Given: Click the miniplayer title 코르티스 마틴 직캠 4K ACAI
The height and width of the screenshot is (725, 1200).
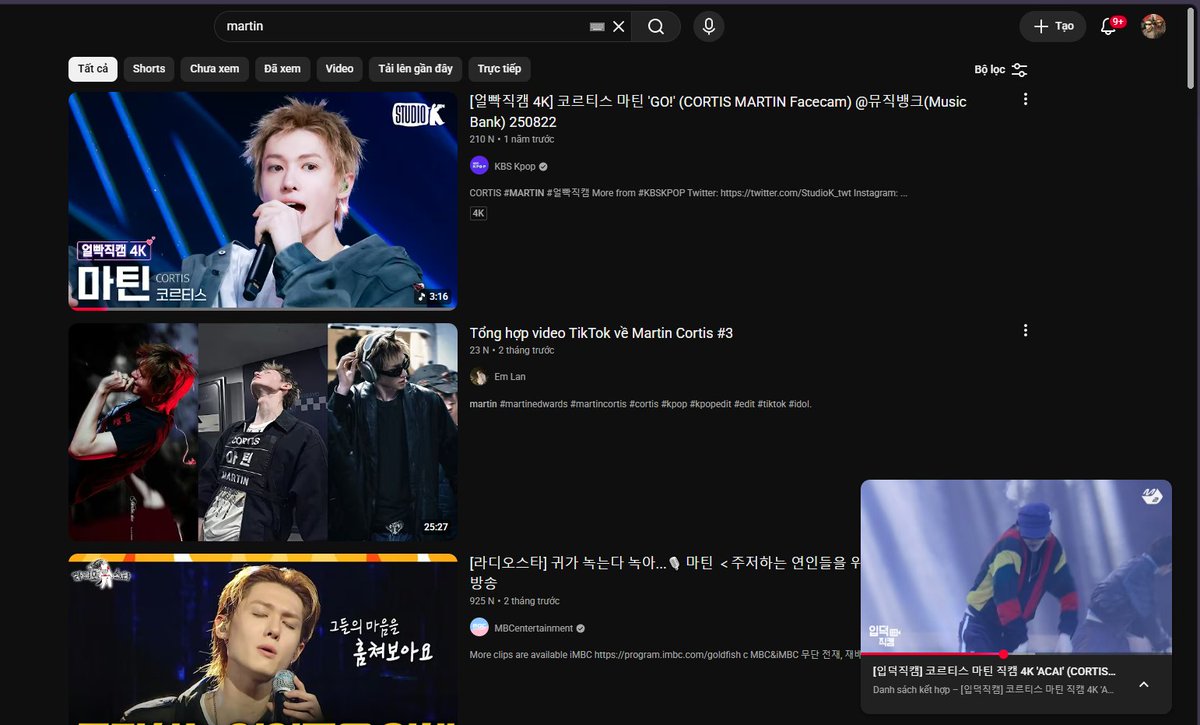Looking at the screenshot, I should pos(994,671).
